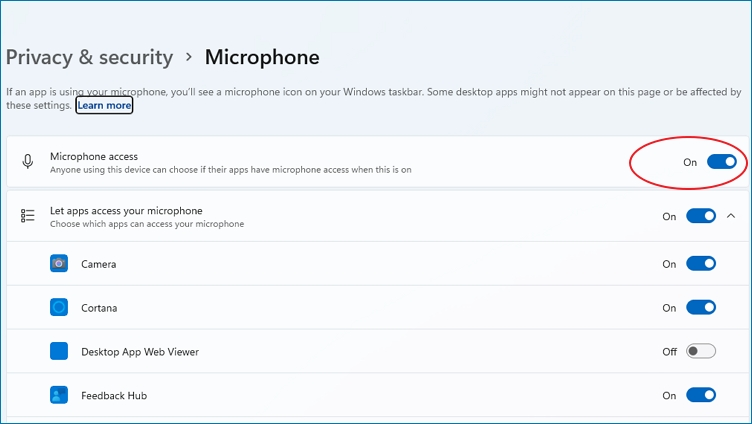Turn off microphone access for Camera

click(701, 263)
